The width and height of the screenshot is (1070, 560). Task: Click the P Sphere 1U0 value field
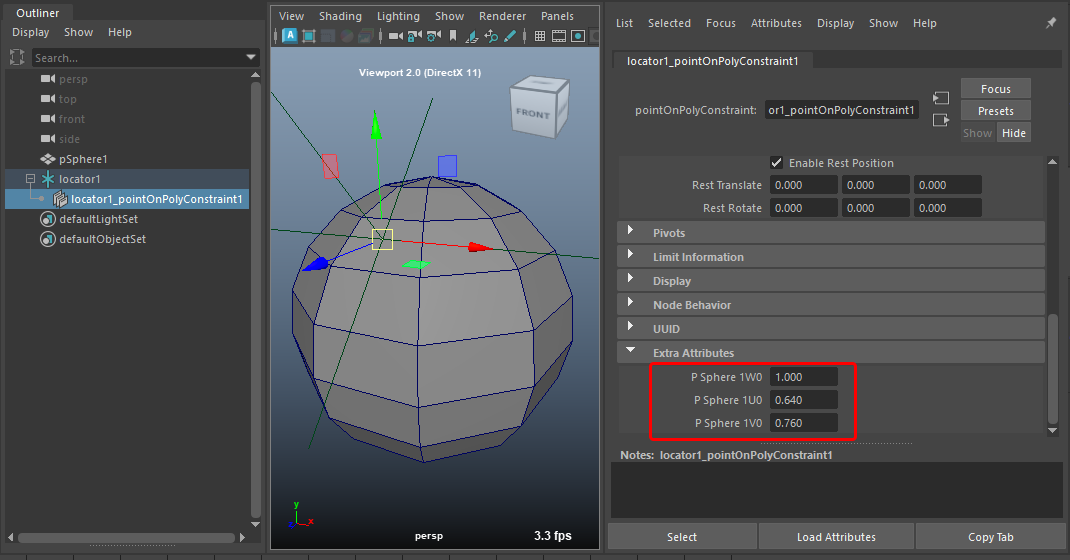804,400
